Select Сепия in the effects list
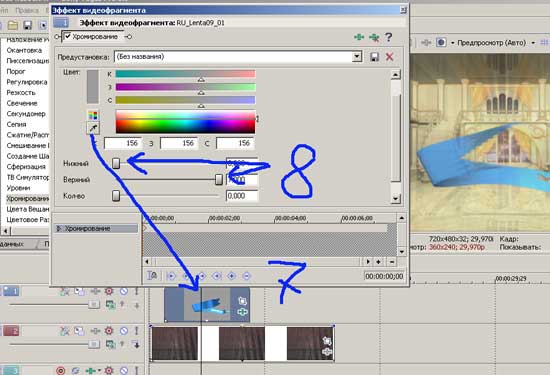This screenshot has width=550, height=375. [x=16, y=124]
